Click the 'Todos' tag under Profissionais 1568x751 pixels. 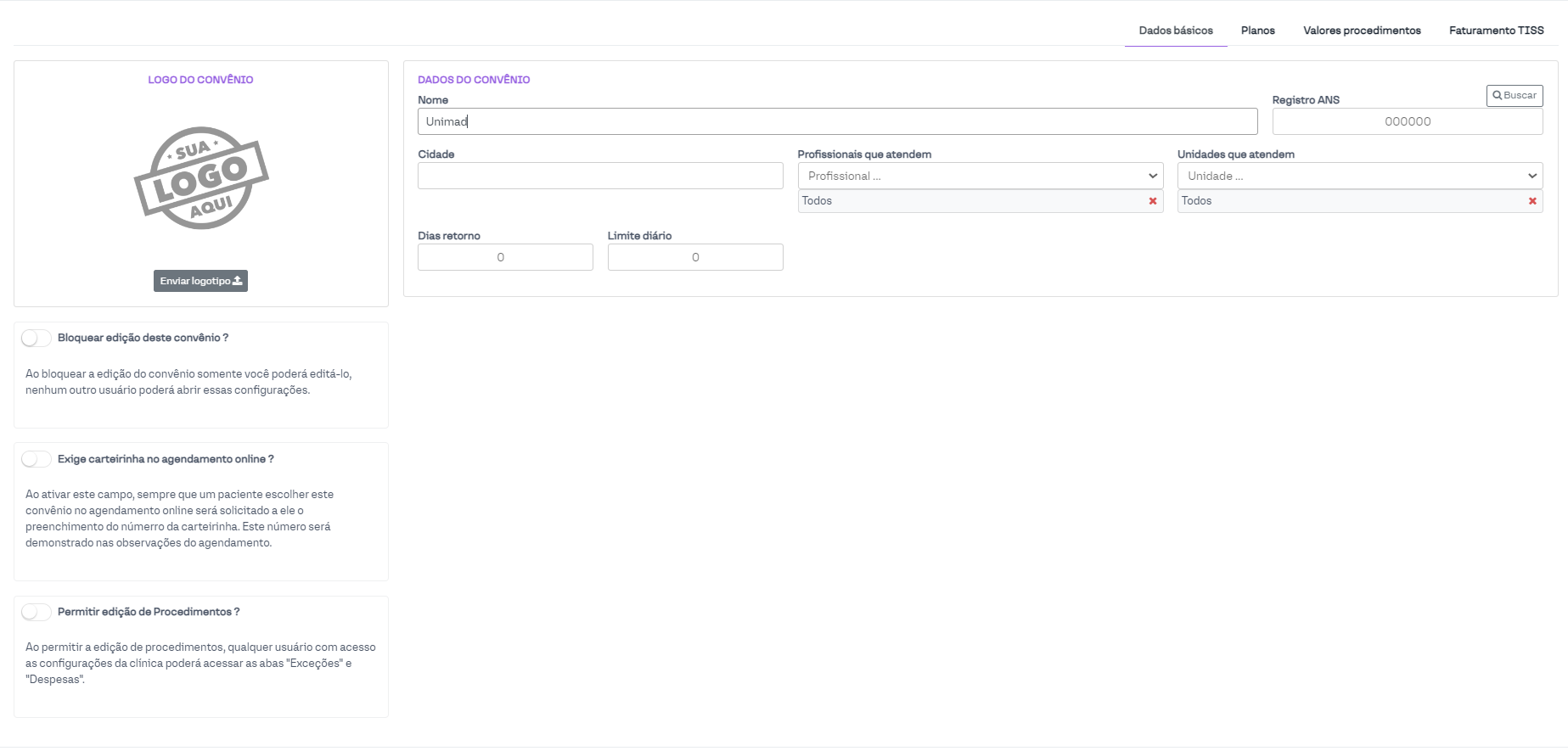point(818,201)
